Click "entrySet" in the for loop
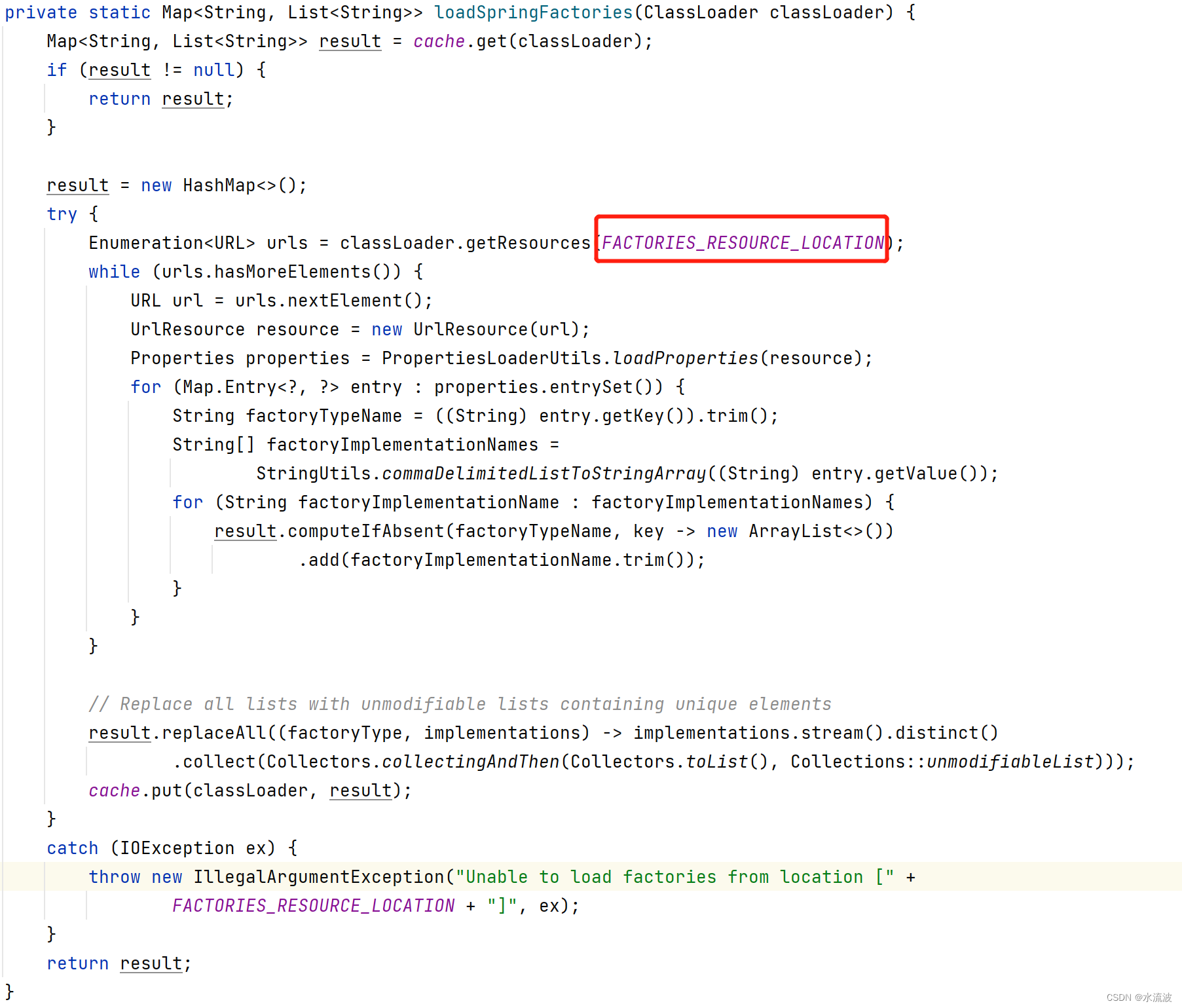Image resolution: width=1182 pixels, height=1008 pixels. (x=591, y=387)
